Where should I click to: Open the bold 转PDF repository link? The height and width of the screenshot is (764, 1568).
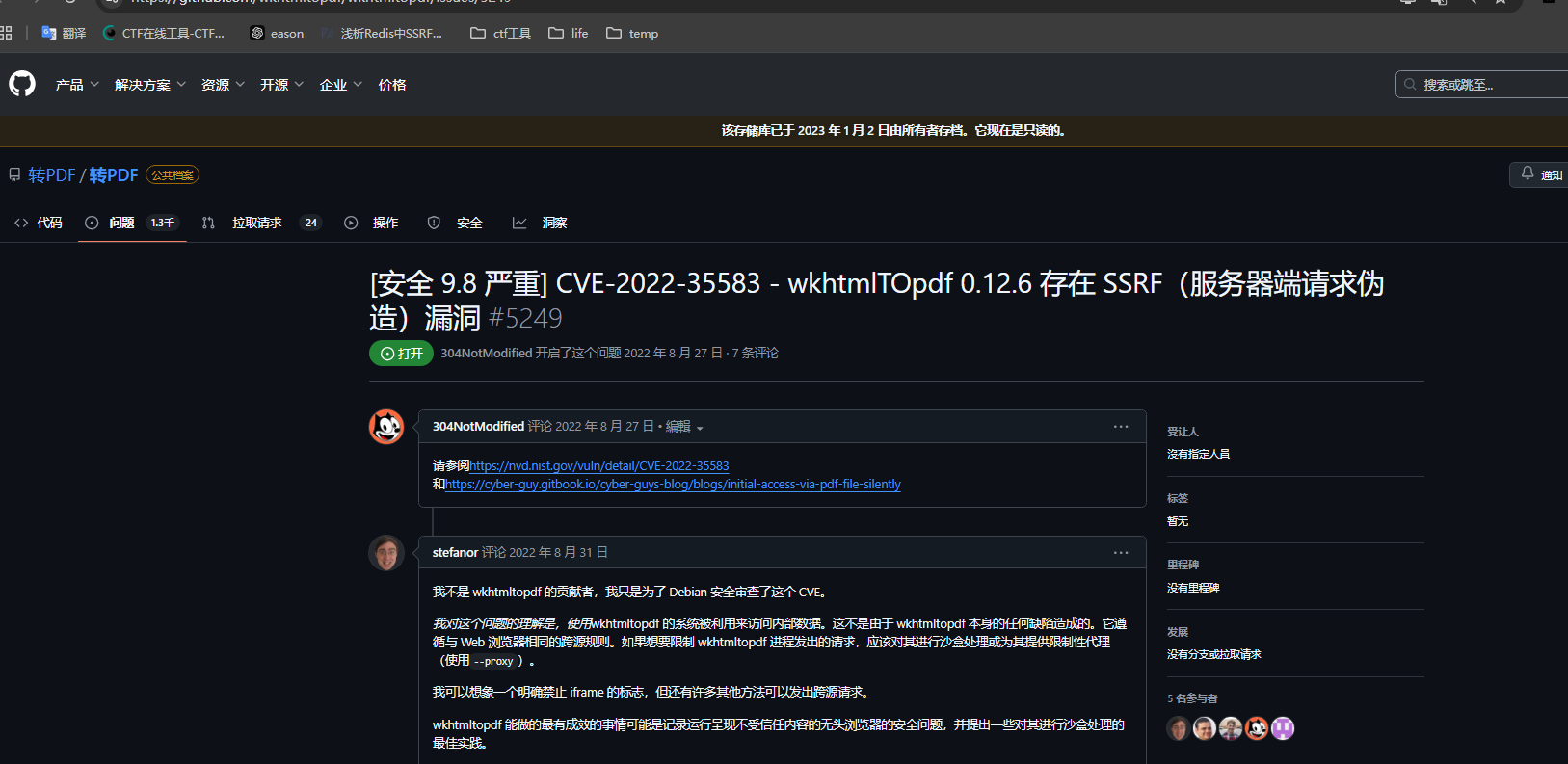point(114,175)
